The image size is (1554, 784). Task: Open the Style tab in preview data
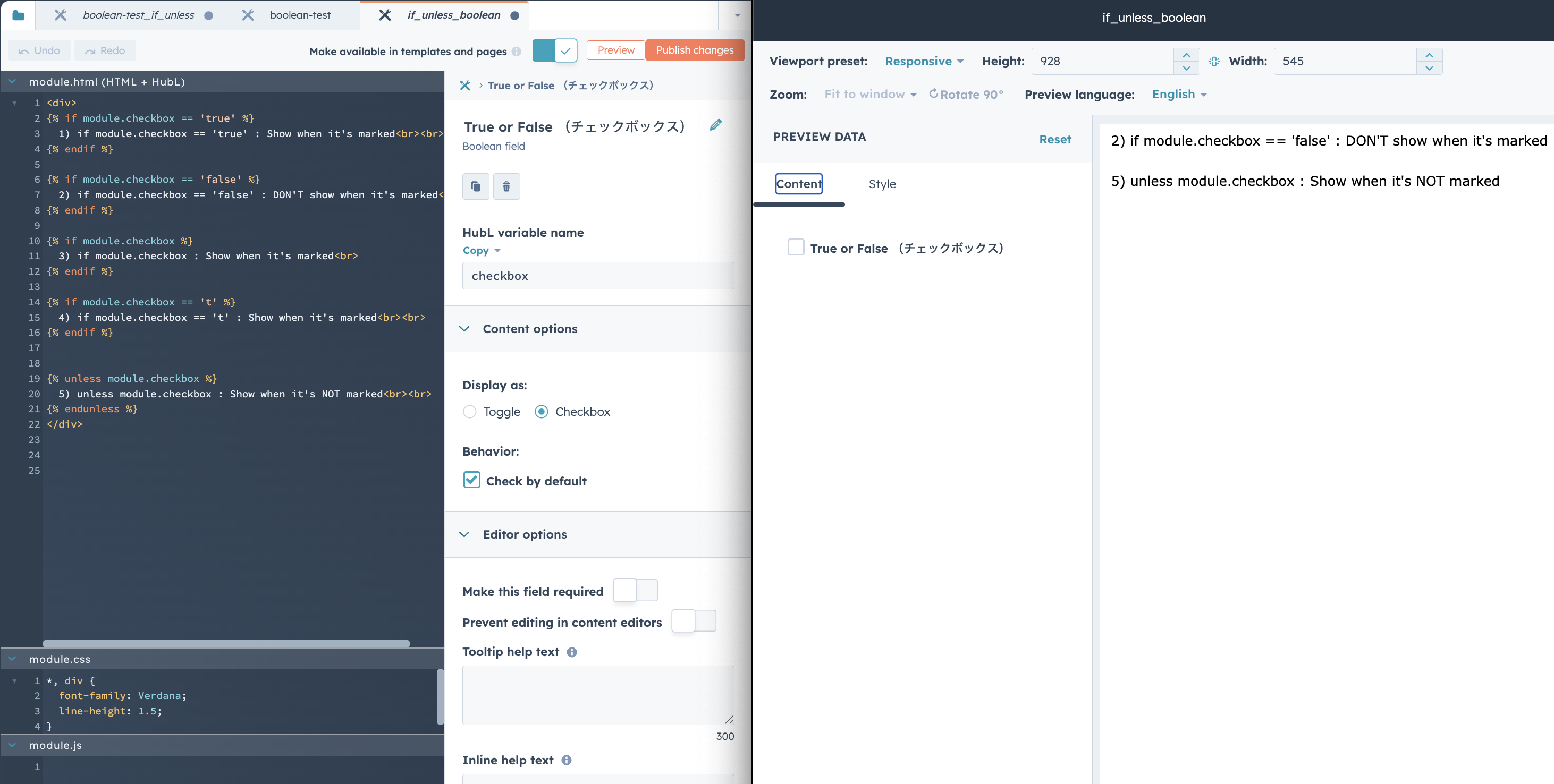(x=882, y=184)
